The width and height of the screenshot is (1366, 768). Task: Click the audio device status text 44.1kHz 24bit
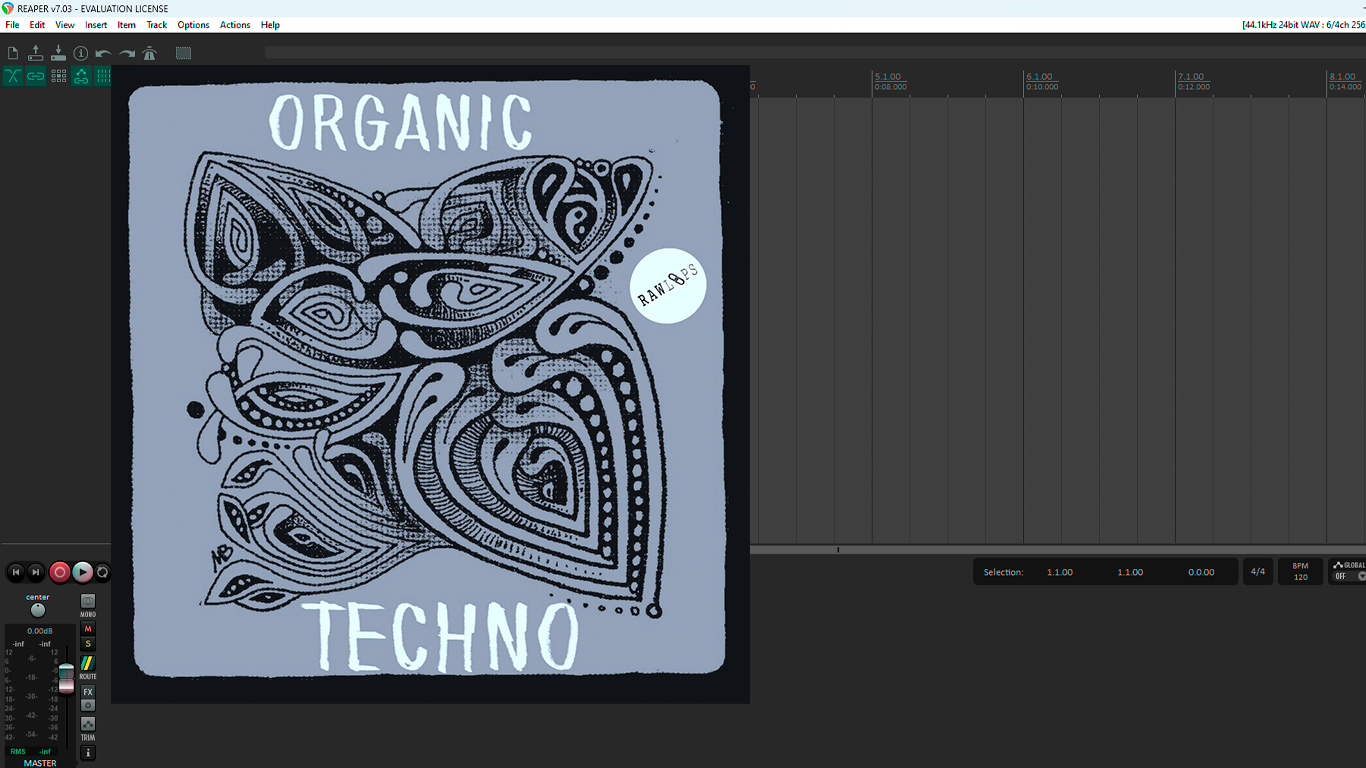tap(1304, 25)
